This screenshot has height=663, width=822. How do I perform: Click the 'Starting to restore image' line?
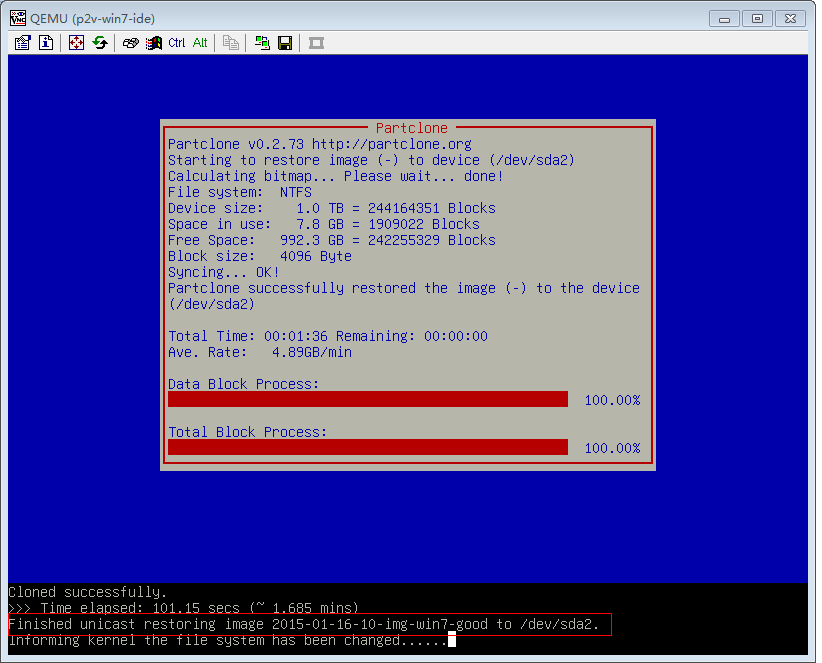(x=372, y=160)
